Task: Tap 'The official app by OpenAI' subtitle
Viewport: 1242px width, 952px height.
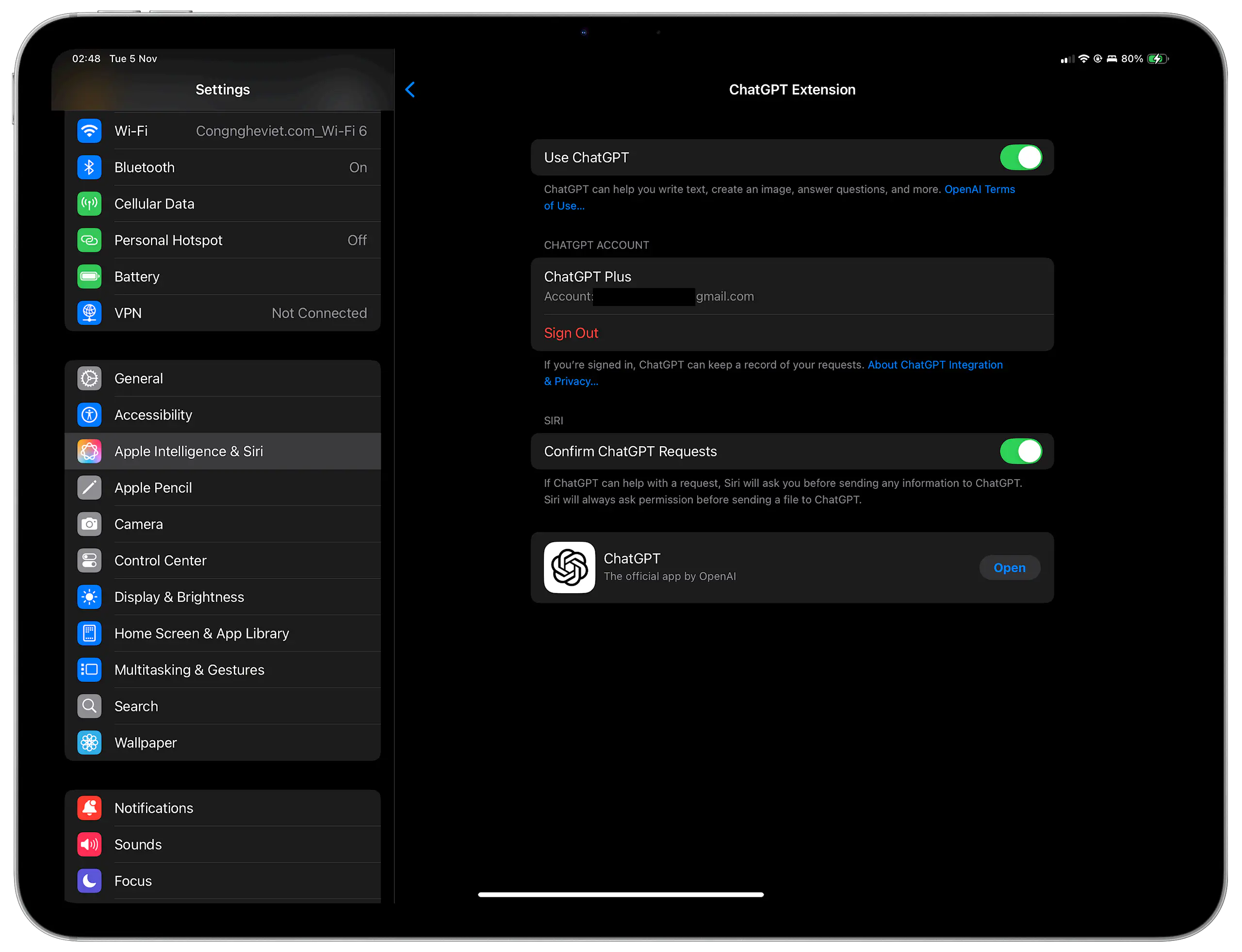Action: point(670,576)
